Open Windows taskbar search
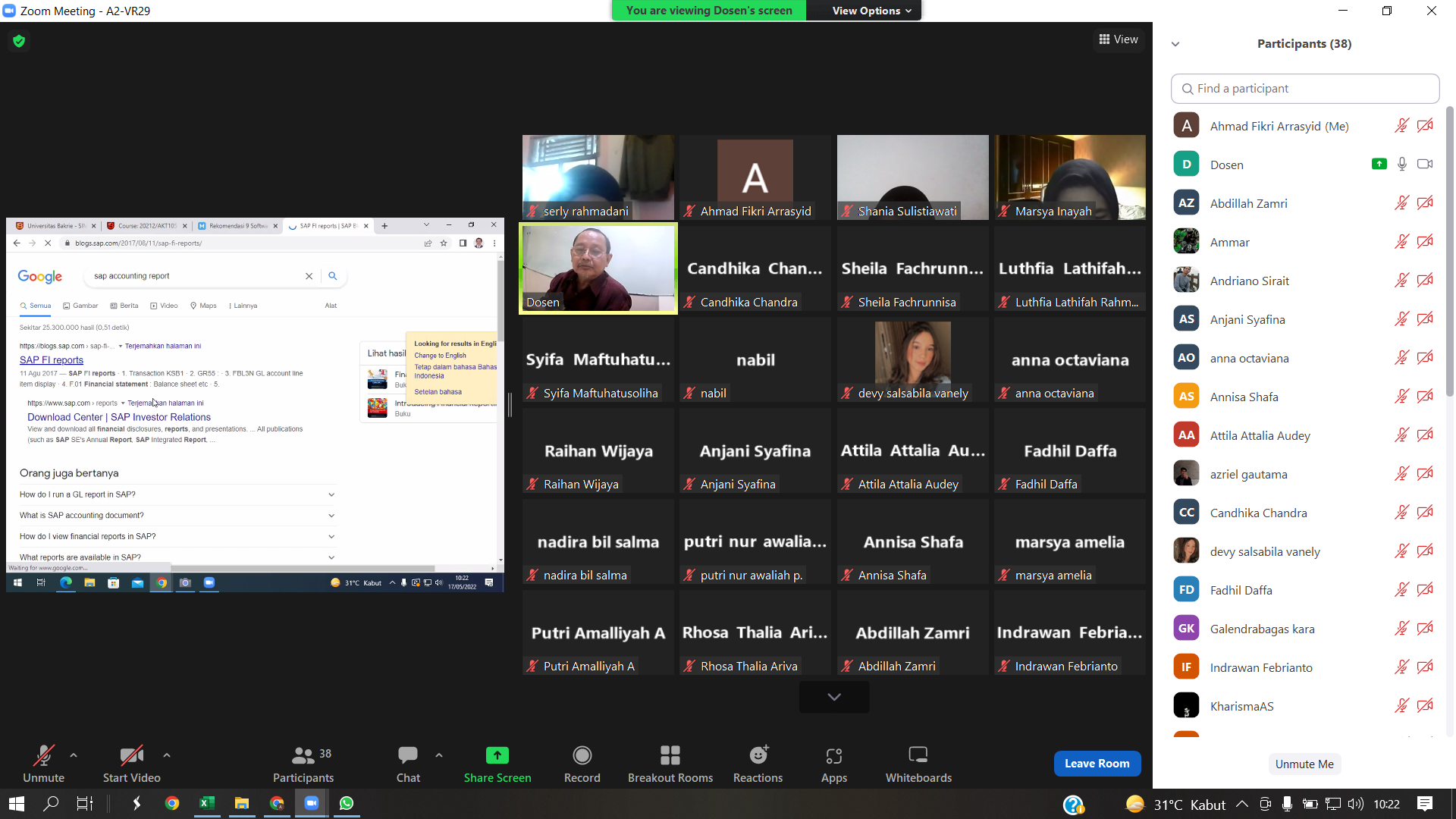Viewport: 1456px width, 819px height. [x=51, y=804]
